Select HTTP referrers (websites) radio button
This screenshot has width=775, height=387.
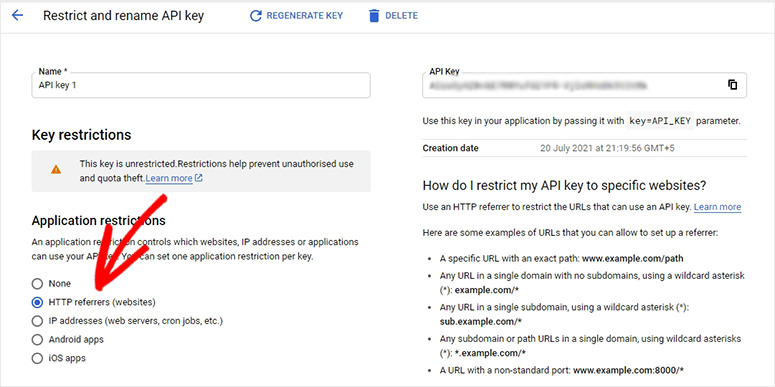click(x=37, y=302)
